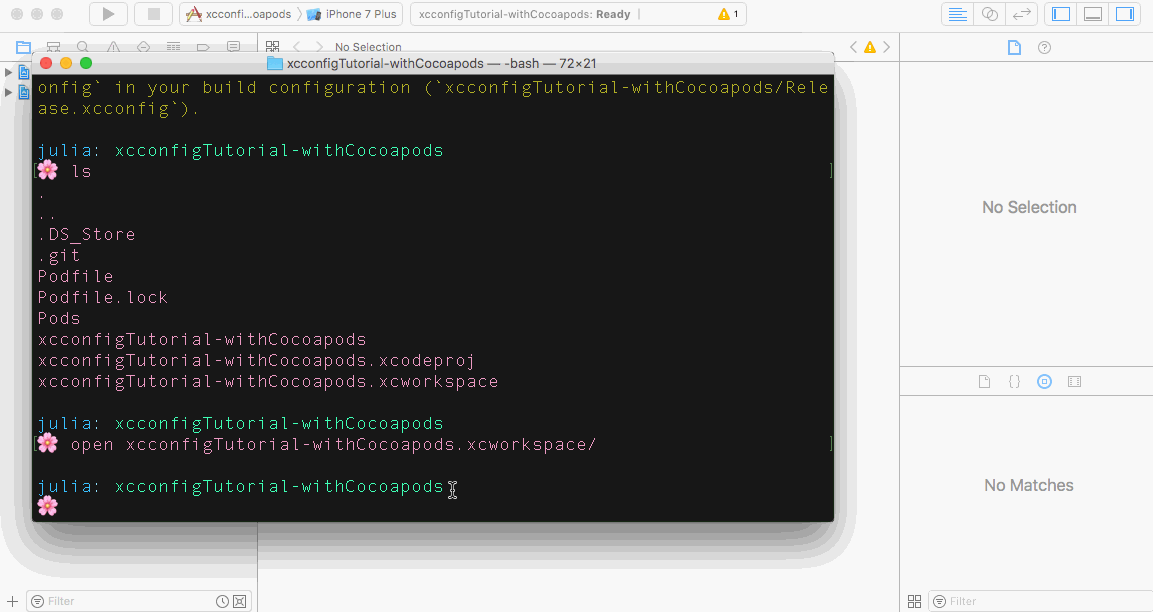This screenshot has width=1153, height=612.
Task: Expand first project in navigator
Action: coord(8,72)
